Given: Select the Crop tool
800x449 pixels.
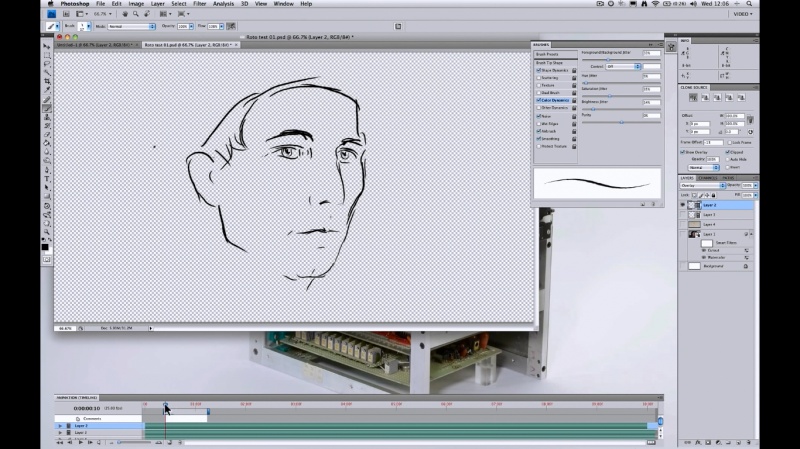Looking at the screenshot, I should [46, 79].
